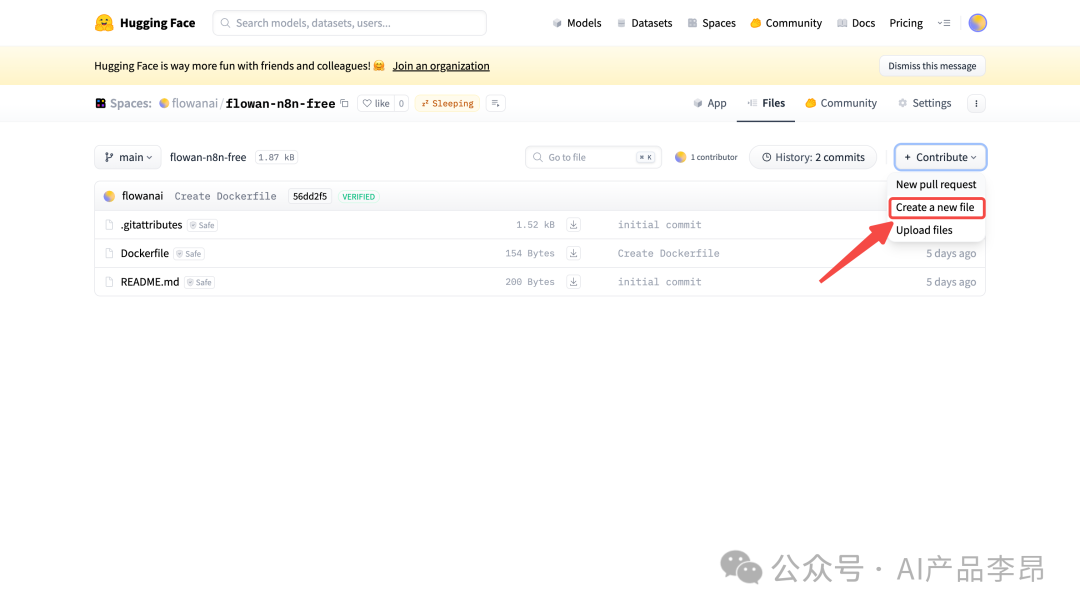
Task: Go to Datasets in the top navigation
Action: [645, 23]
